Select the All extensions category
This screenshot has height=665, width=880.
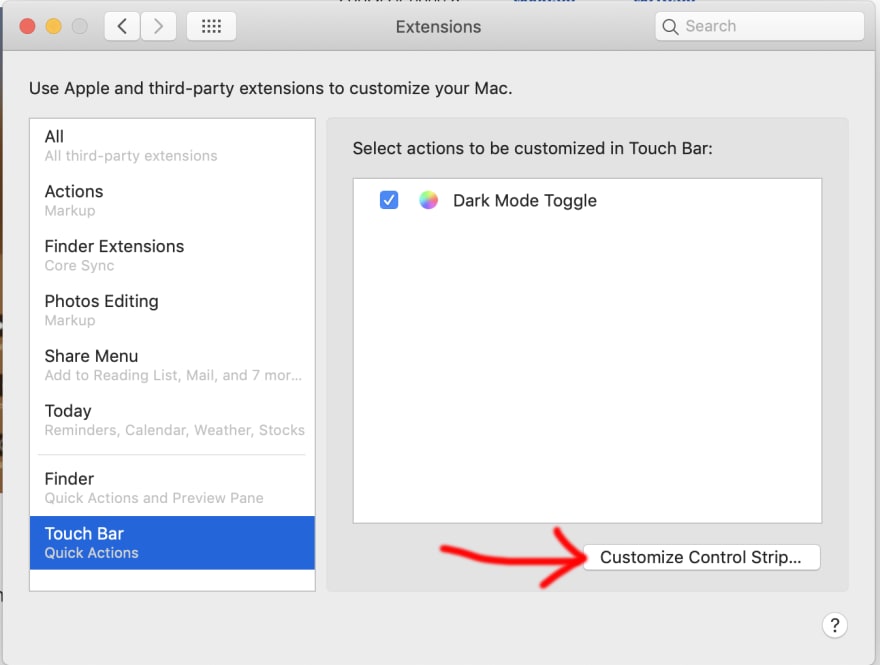coord(172,145)
